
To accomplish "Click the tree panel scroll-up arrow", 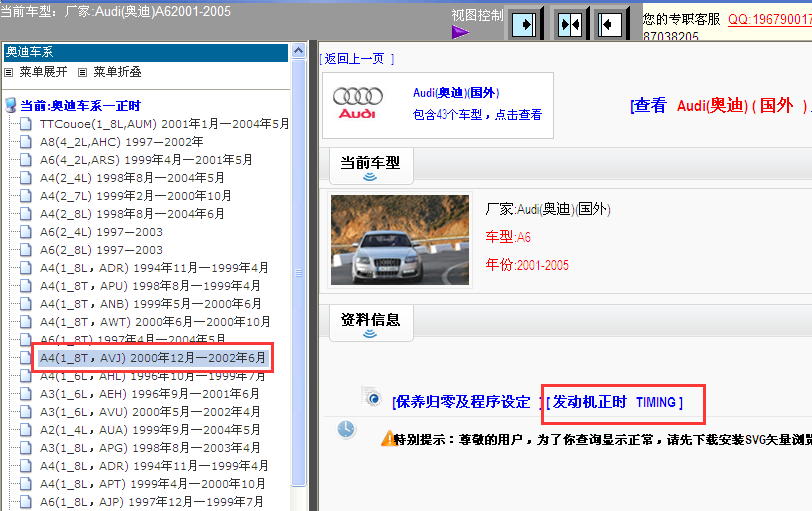I will [298, 51].
